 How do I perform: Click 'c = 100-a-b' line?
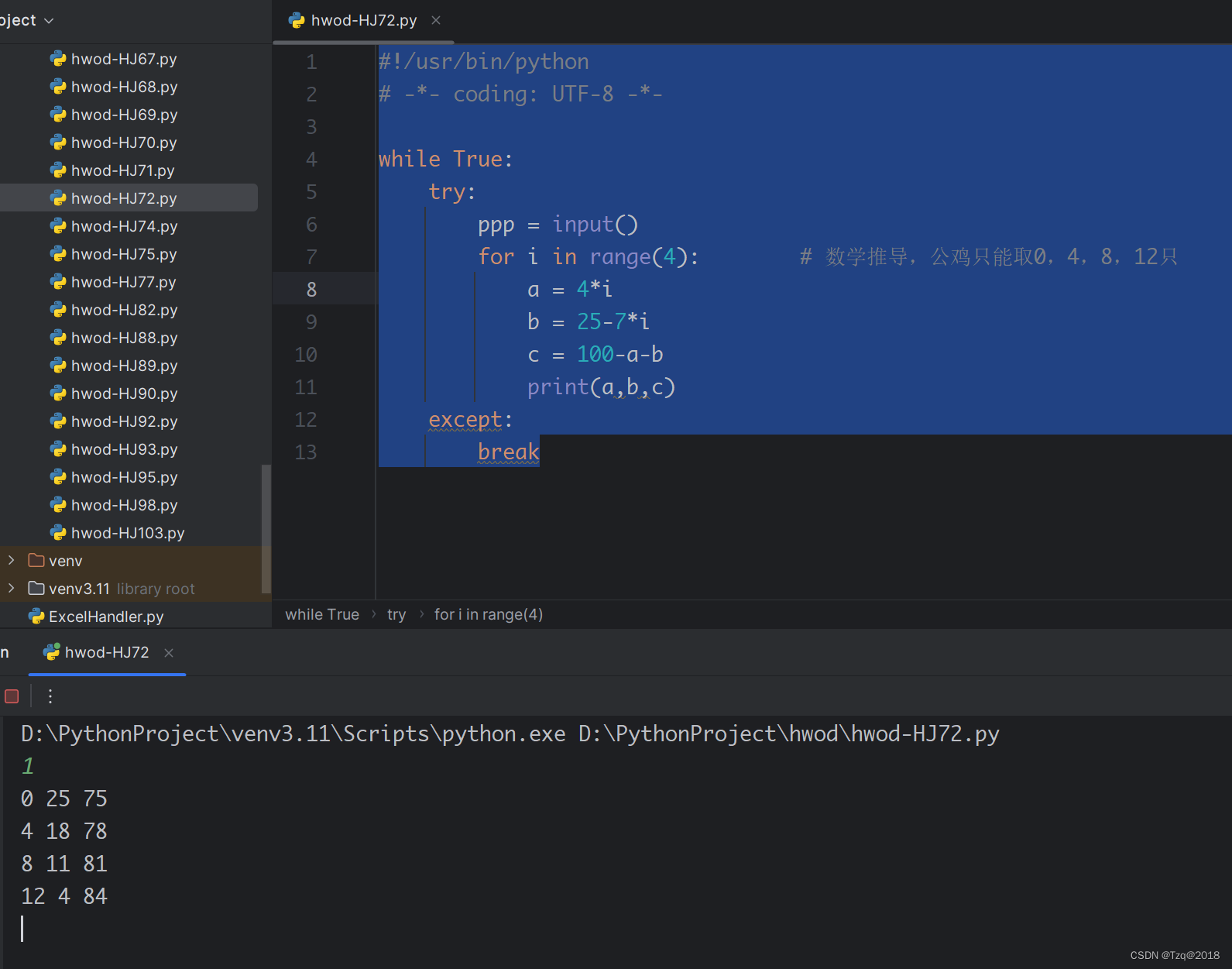[x=595, y=354]
